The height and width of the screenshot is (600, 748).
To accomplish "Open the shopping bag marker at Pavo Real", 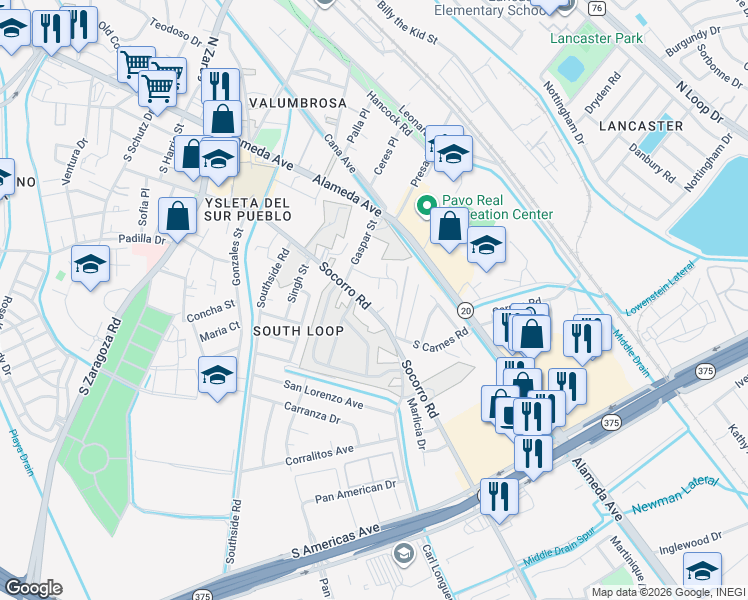I will coord(449,229).
